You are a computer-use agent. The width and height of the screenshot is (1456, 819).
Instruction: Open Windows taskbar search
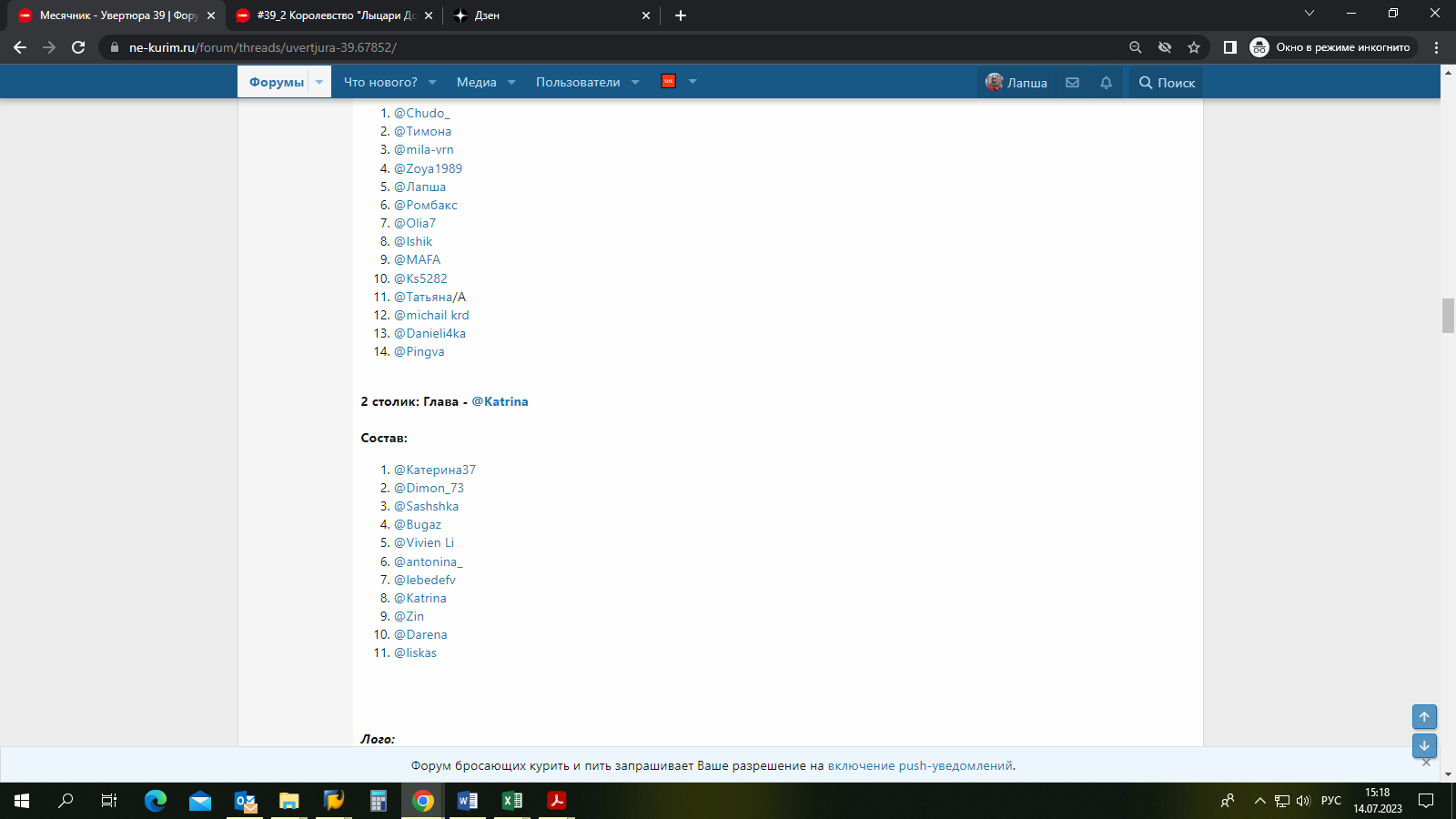tap(66, 801)
